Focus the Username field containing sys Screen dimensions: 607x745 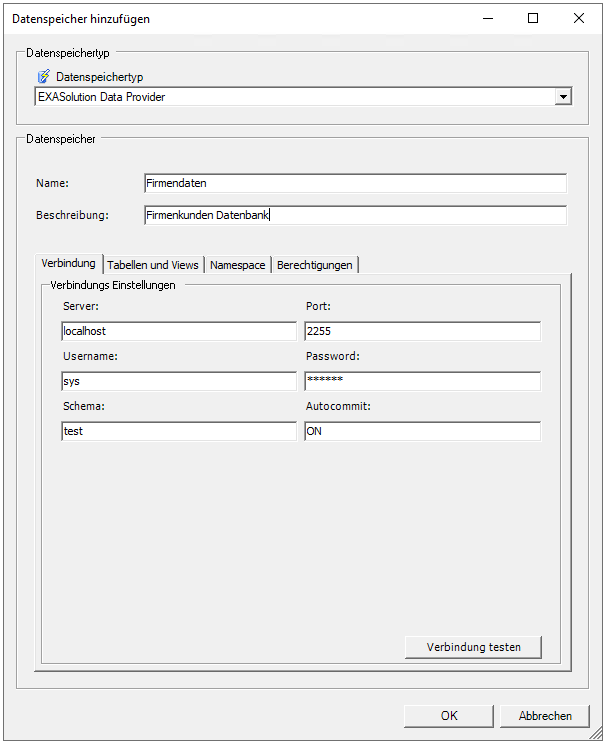(x=179, y=381)
